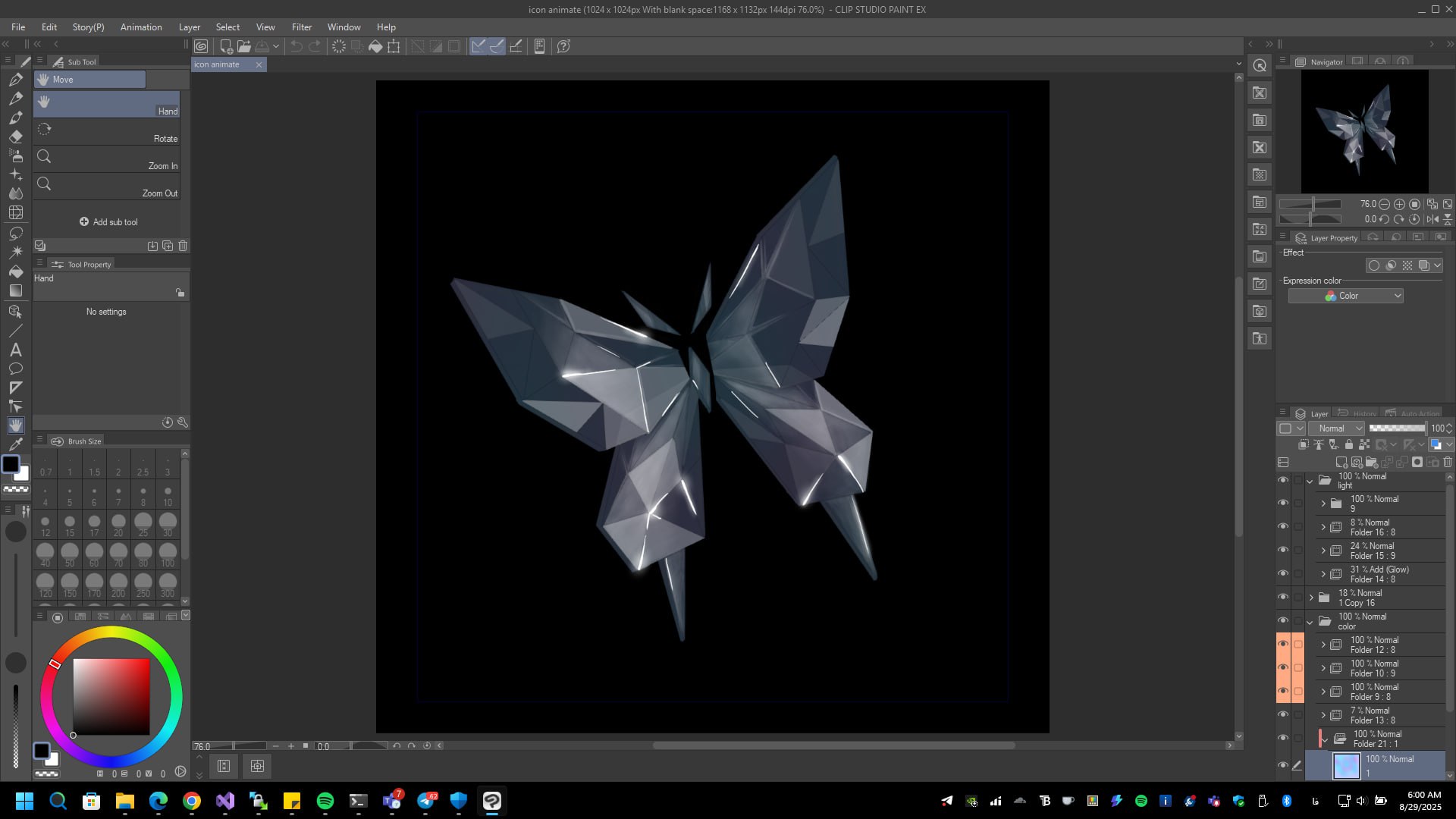Hide the 'light' folder layer
This screenshot has height=819, width=1456.
pyautogui.click(x=1283, y=481)
